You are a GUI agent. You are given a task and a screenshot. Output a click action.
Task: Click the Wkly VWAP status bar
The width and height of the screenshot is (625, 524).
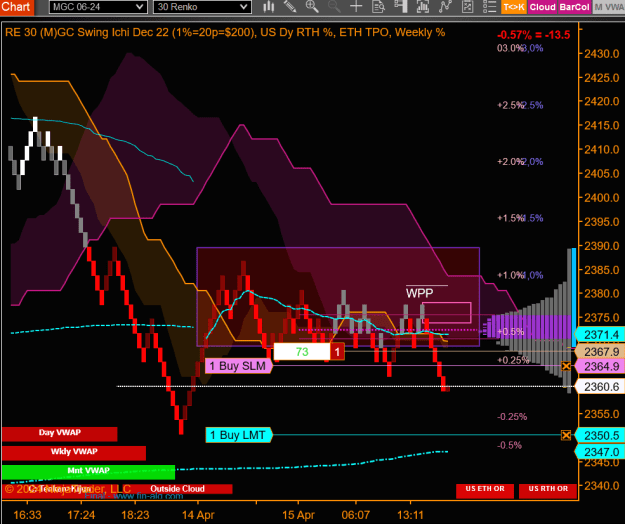(x=74, y=453)
